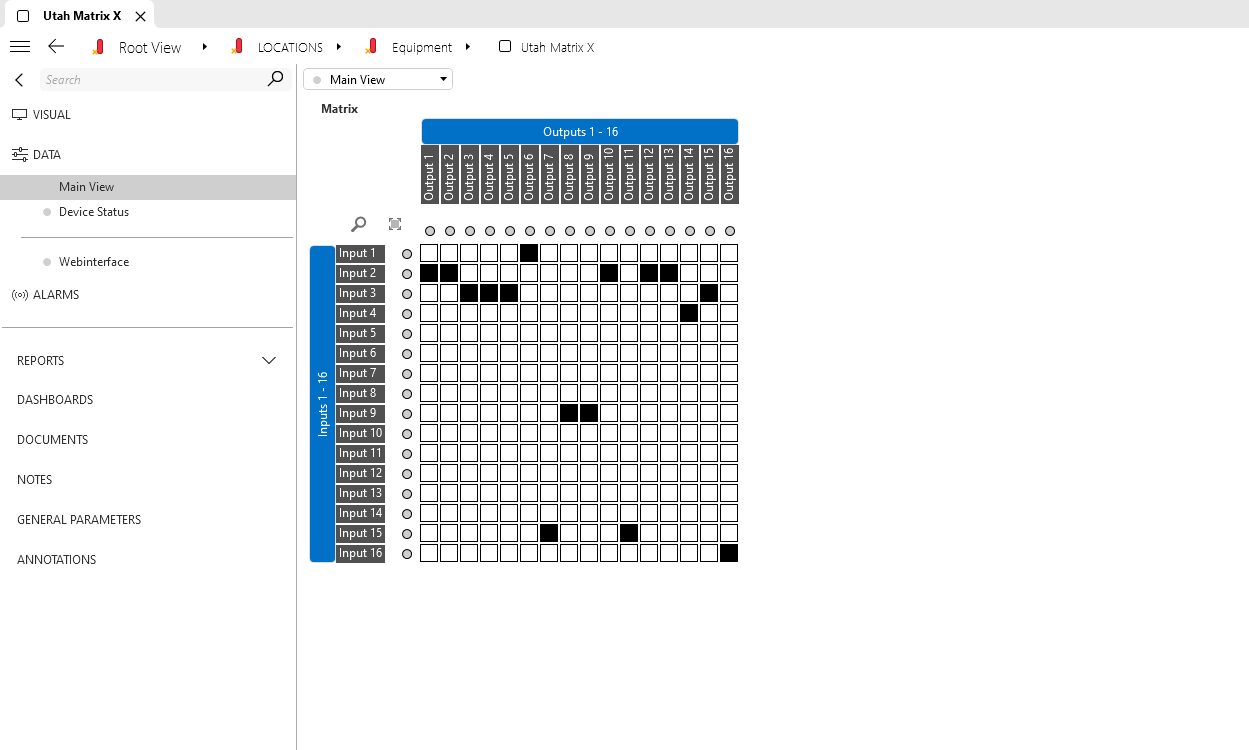Open GENERAL PARAMETERS section
1249x750 pixels.
click(x=79, y=520)
